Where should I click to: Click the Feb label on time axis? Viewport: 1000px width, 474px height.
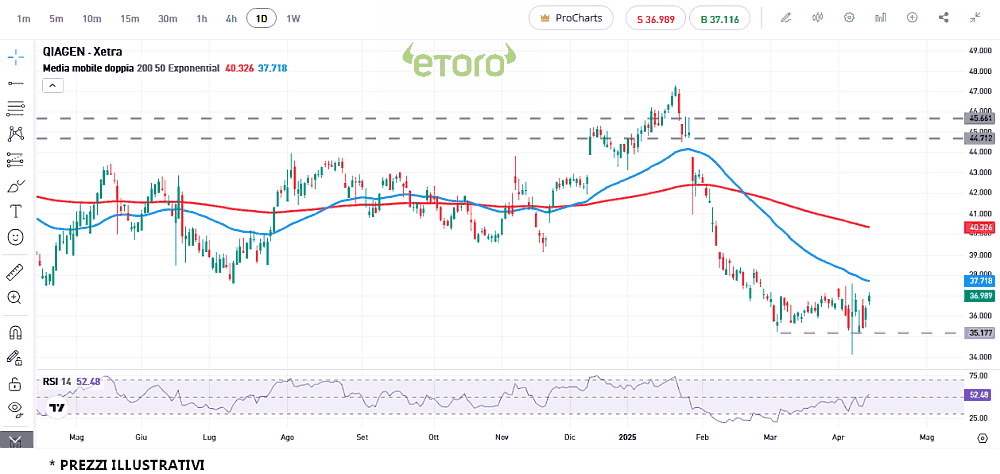(702, 438)
